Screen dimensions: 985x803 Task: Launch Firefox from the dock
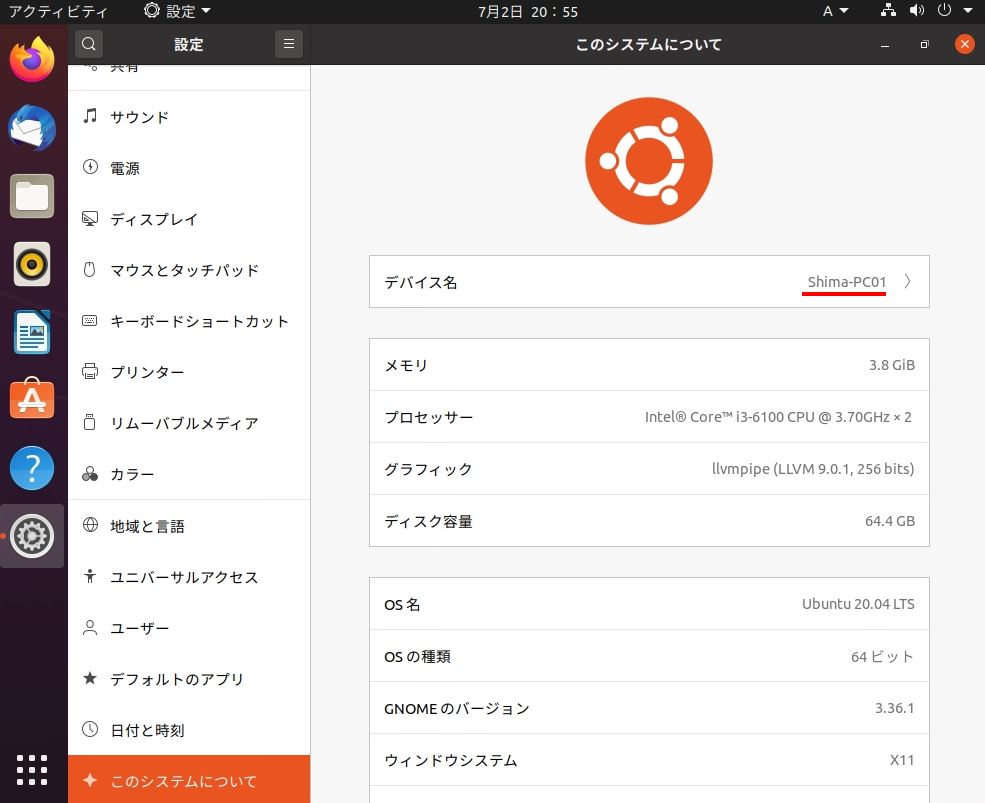[x=32, y=60]
